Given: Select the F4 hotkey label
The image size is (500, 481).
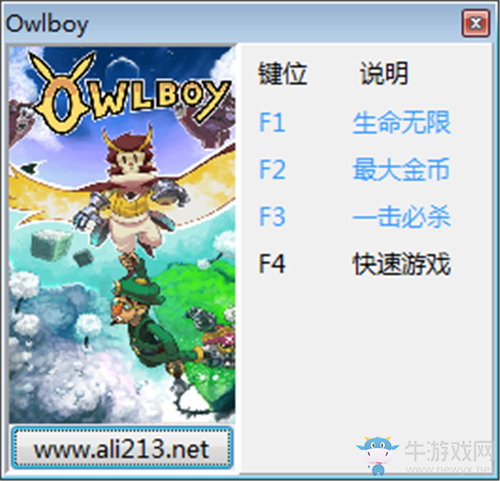Looking at the screenshot, I should click(x=272, y=264).
